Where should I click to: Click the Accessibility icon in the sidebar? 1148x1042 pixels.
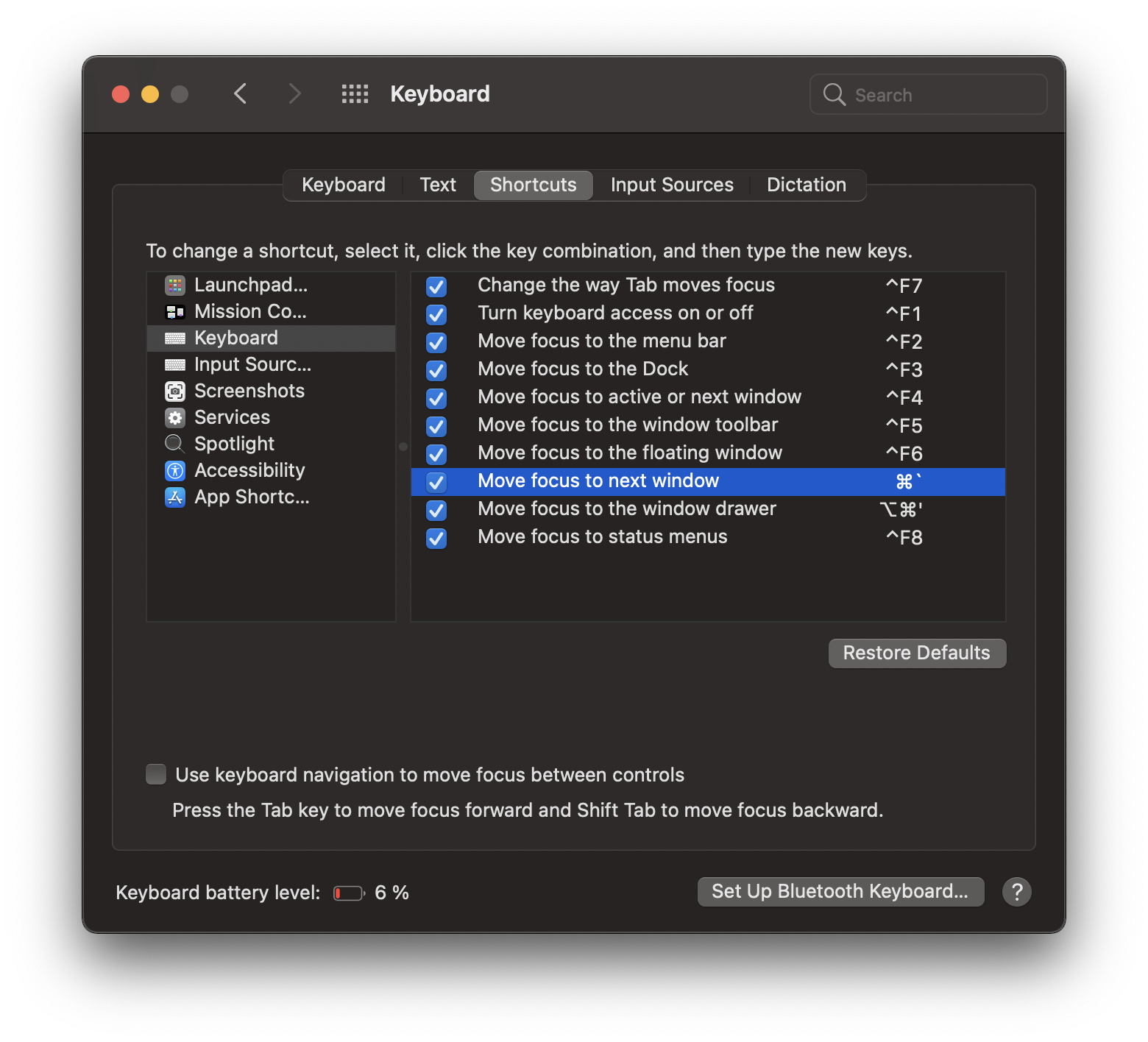(x=175, y=471)
